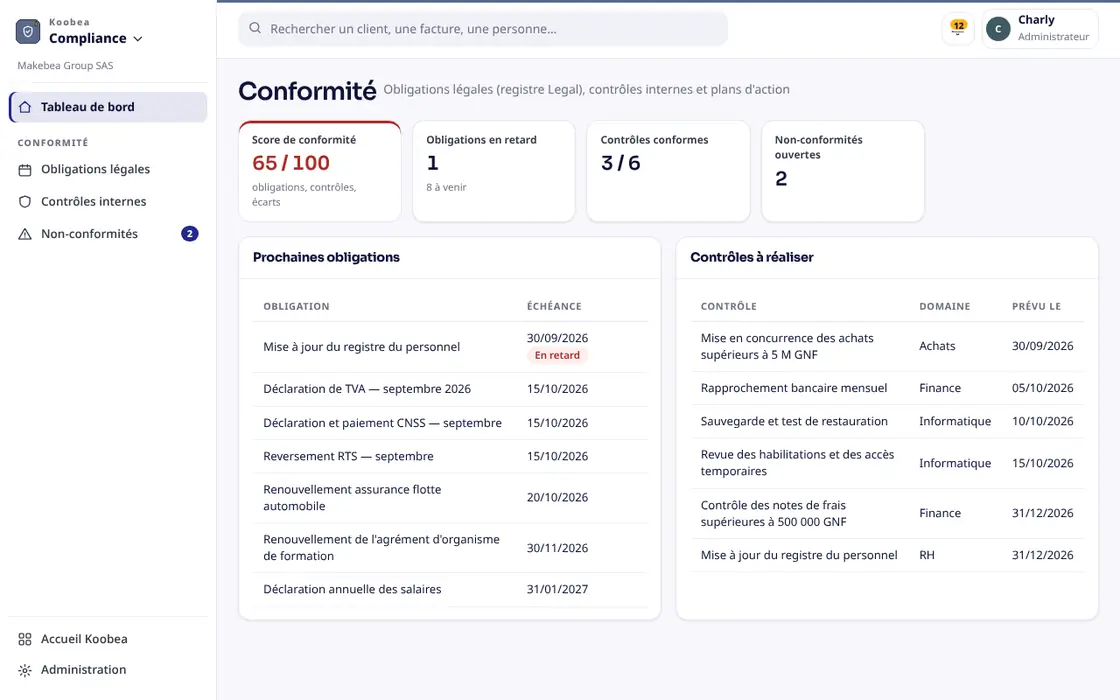Click the Administration gear icon

25,670
